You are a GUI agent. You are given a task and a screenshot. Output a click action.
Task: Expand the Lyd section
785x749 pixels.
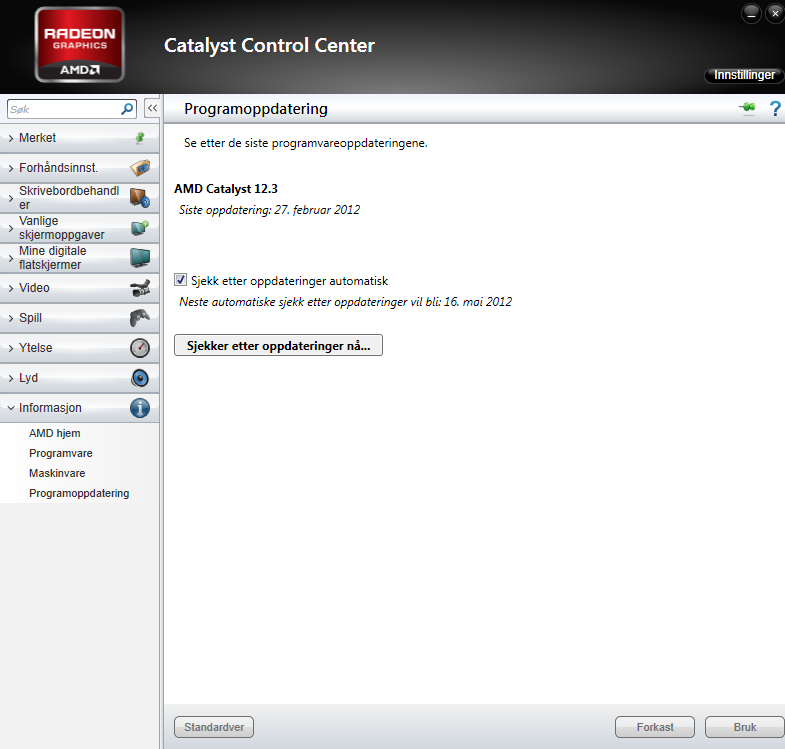point(11,379)
